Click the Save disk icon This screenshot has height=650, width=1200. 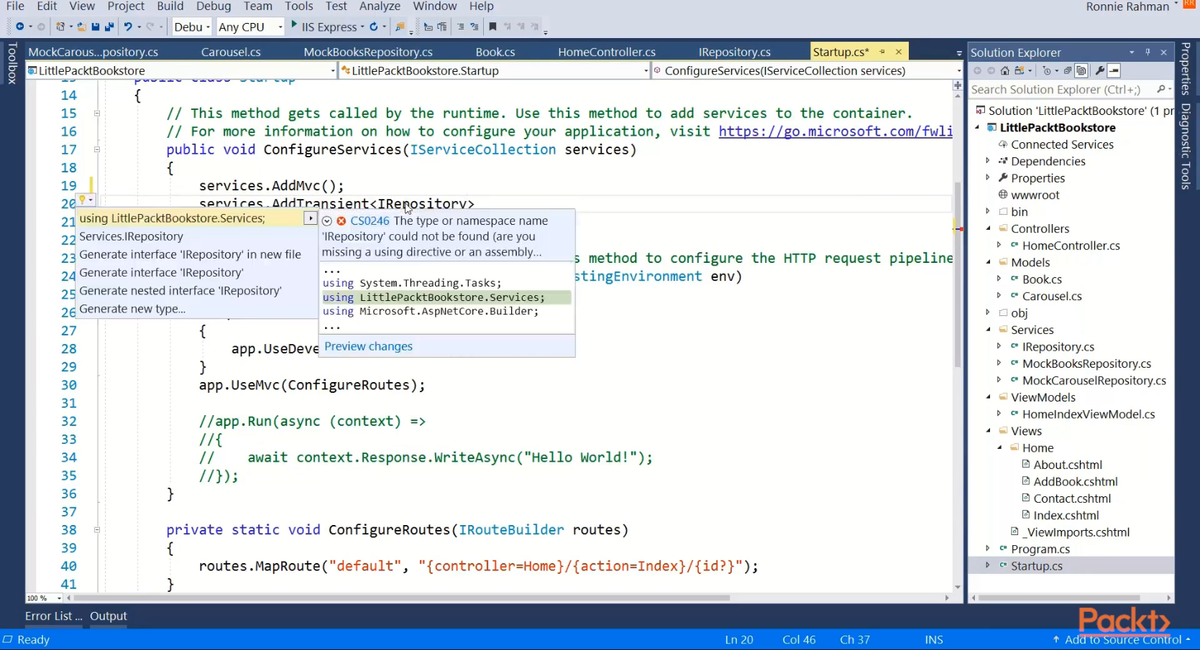[x=95, y=27]
